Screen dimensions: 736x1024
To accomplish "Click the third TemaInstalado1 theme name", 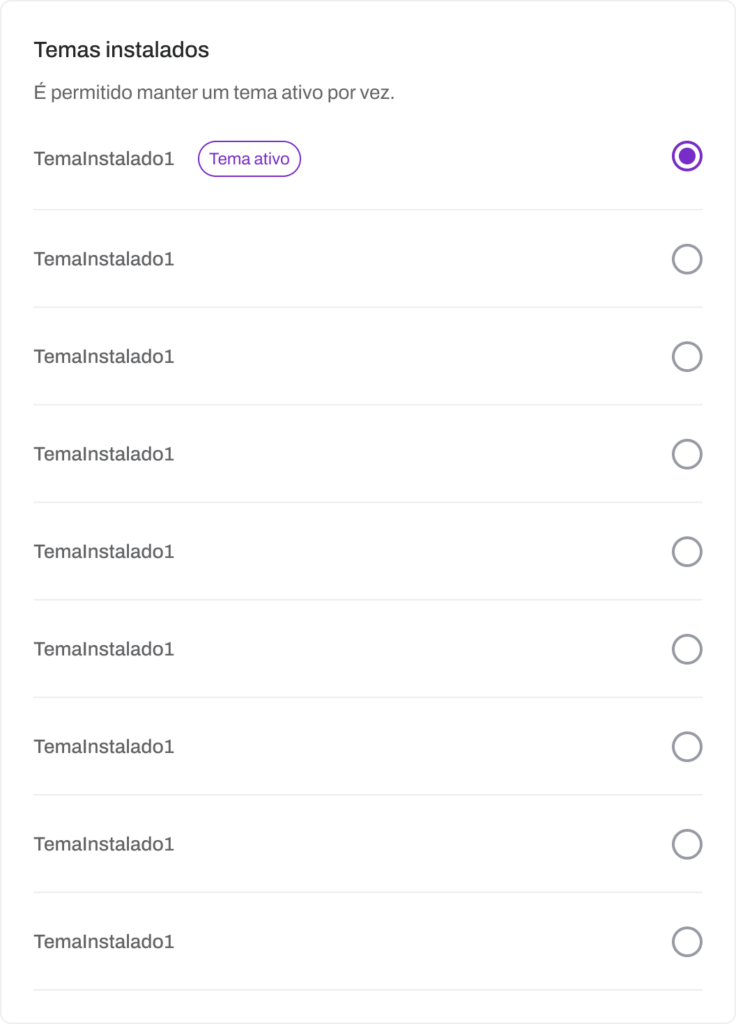I will 104,357.
